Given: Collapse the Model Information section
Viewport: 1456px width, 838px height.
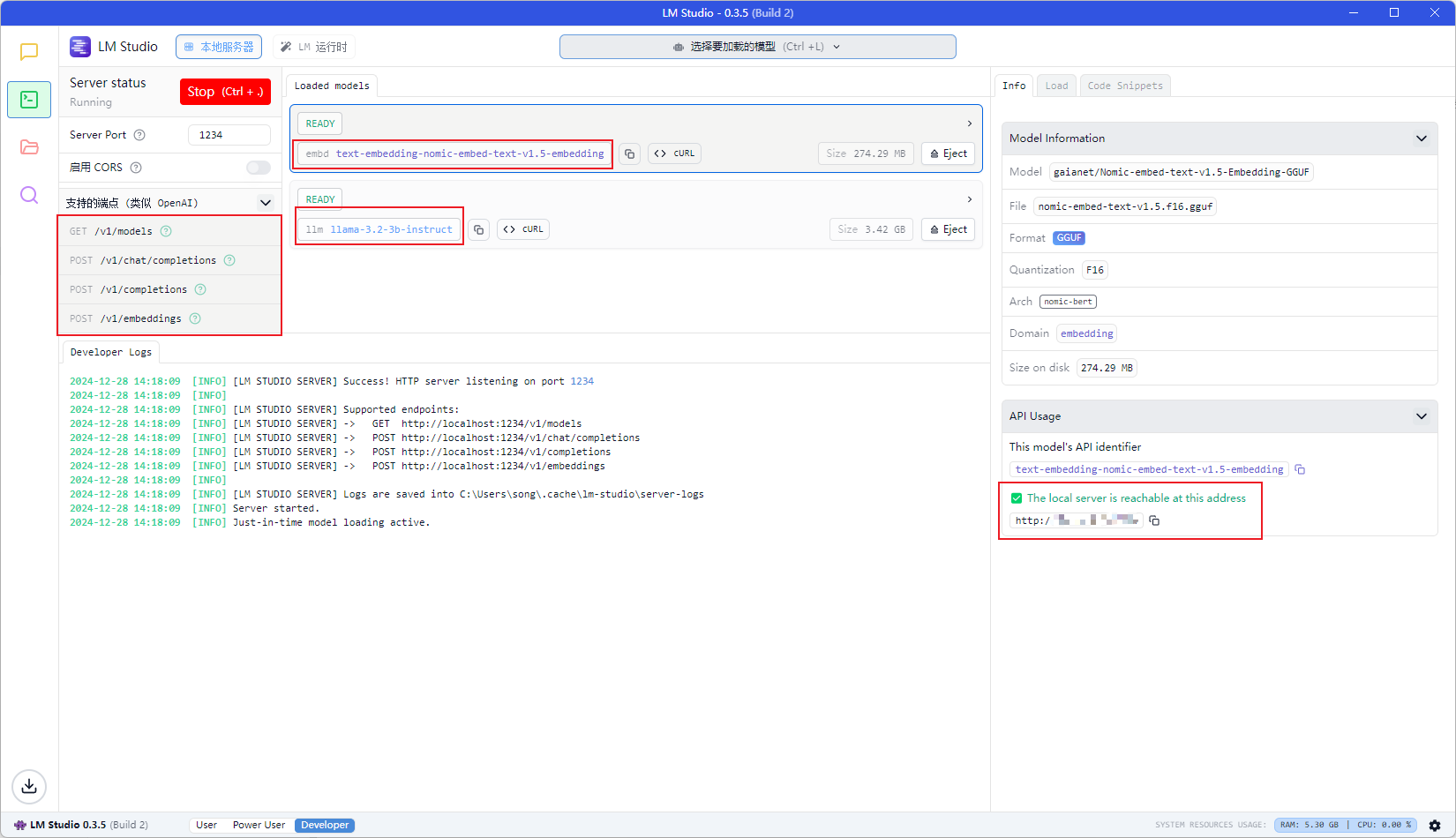Looking at the screenshot, I should pyautogui.click(x=1422, y=138).
